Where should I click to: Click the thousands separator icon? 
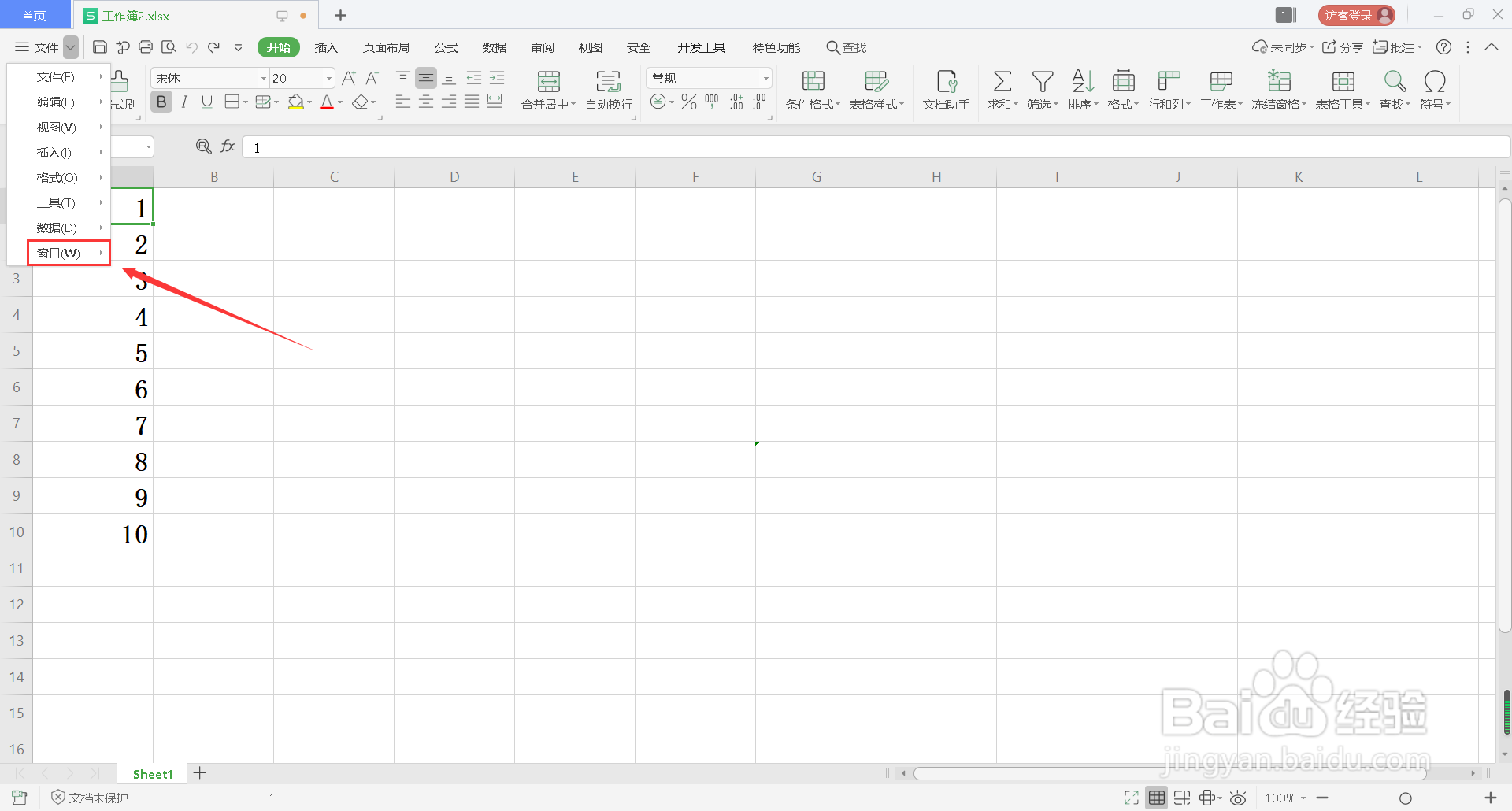tap(712, 102)
